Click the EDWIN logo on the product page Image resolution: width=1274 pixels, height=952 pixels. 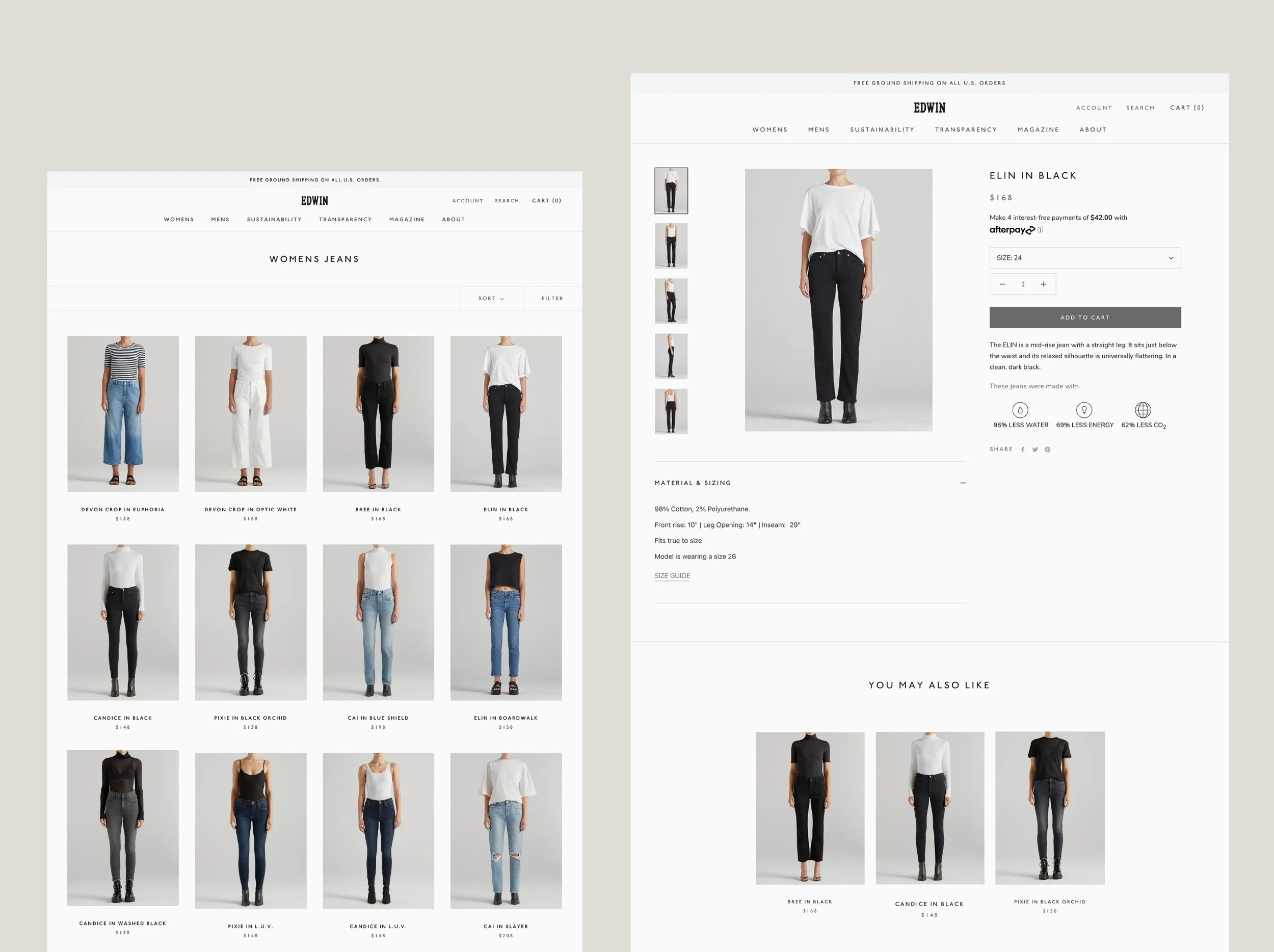tap(929, 108)
